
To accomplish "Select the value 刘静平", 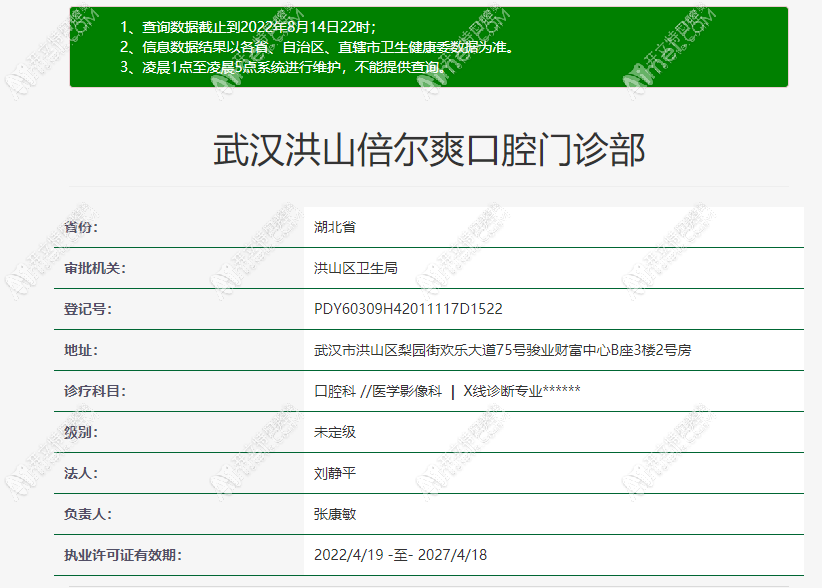I will (x=335, y=473).
